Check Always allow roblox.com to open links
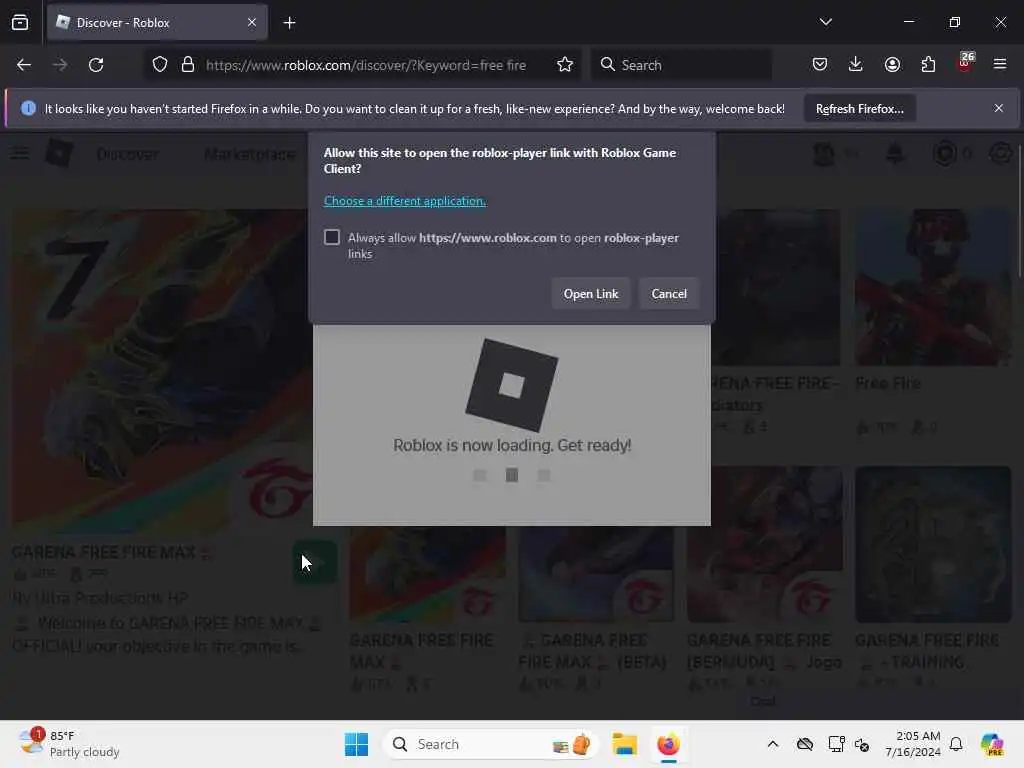The image size is (1024, 768). (332, 237)
